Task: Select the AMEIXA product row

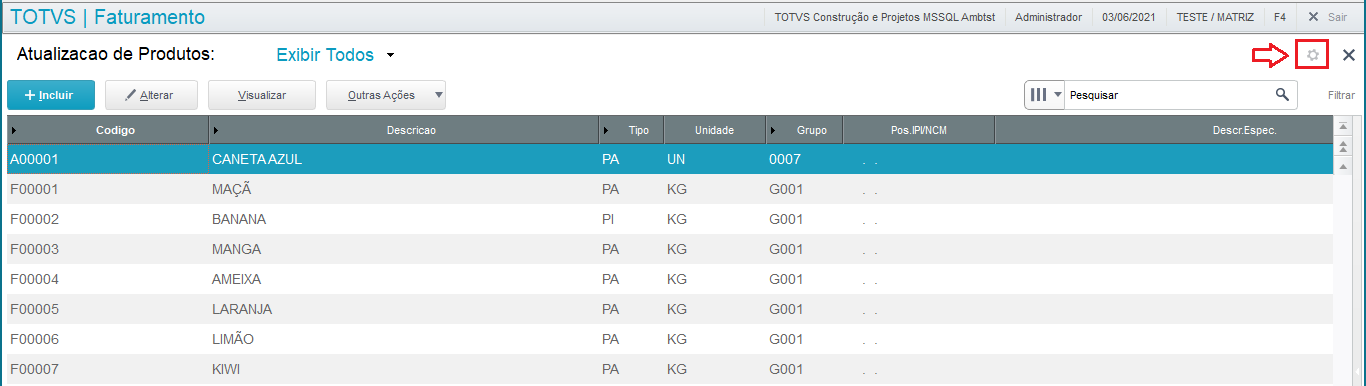Action: click(670, 279)
